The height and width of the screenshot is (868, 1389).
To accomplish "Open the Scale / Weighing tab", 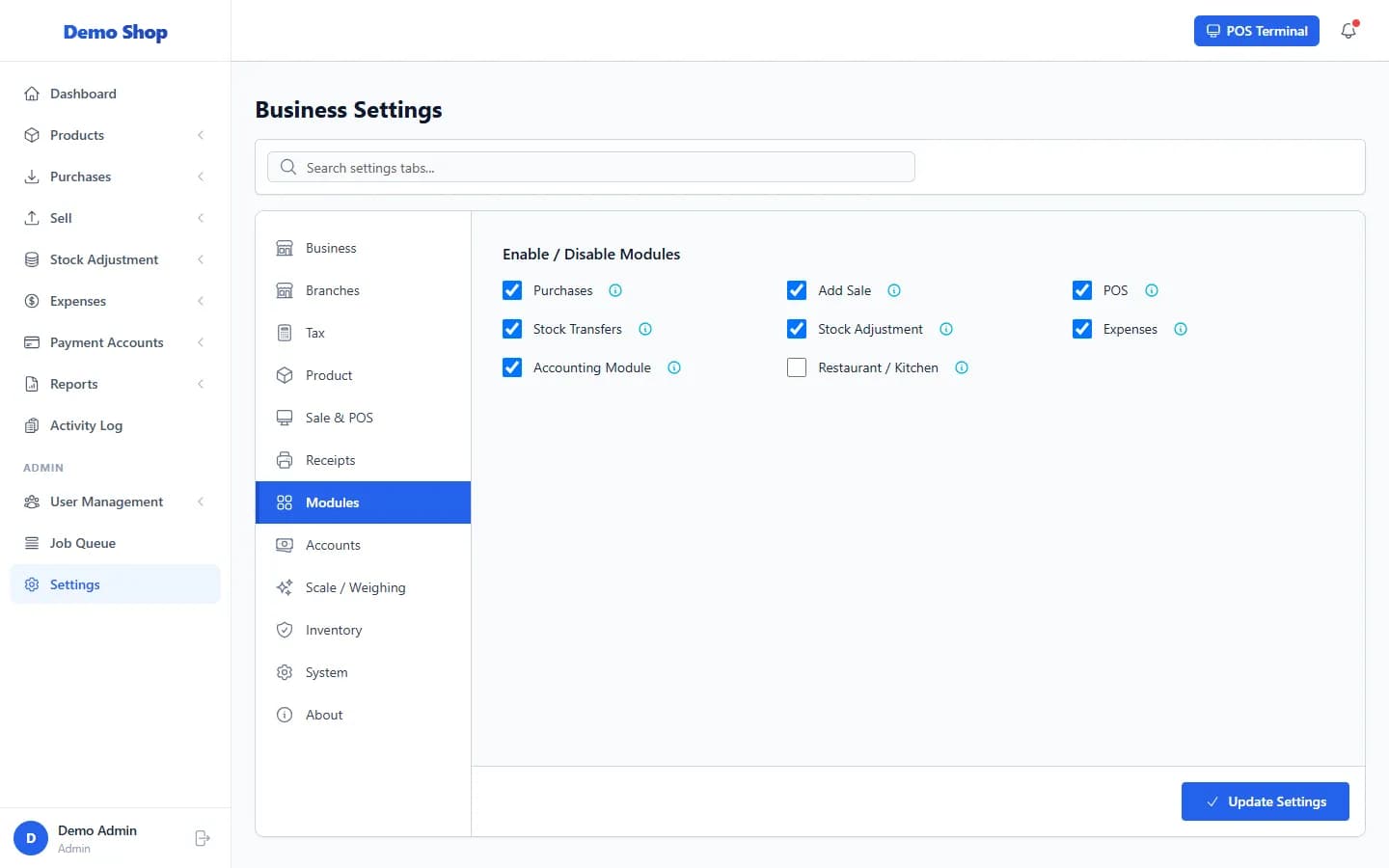I will [363, 587].
